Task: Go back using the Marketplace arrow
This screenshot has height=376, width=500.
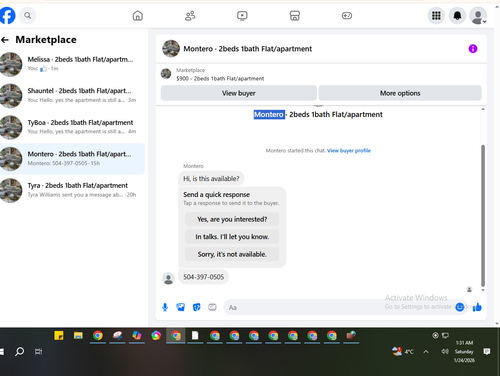Action: coord(5,40)
